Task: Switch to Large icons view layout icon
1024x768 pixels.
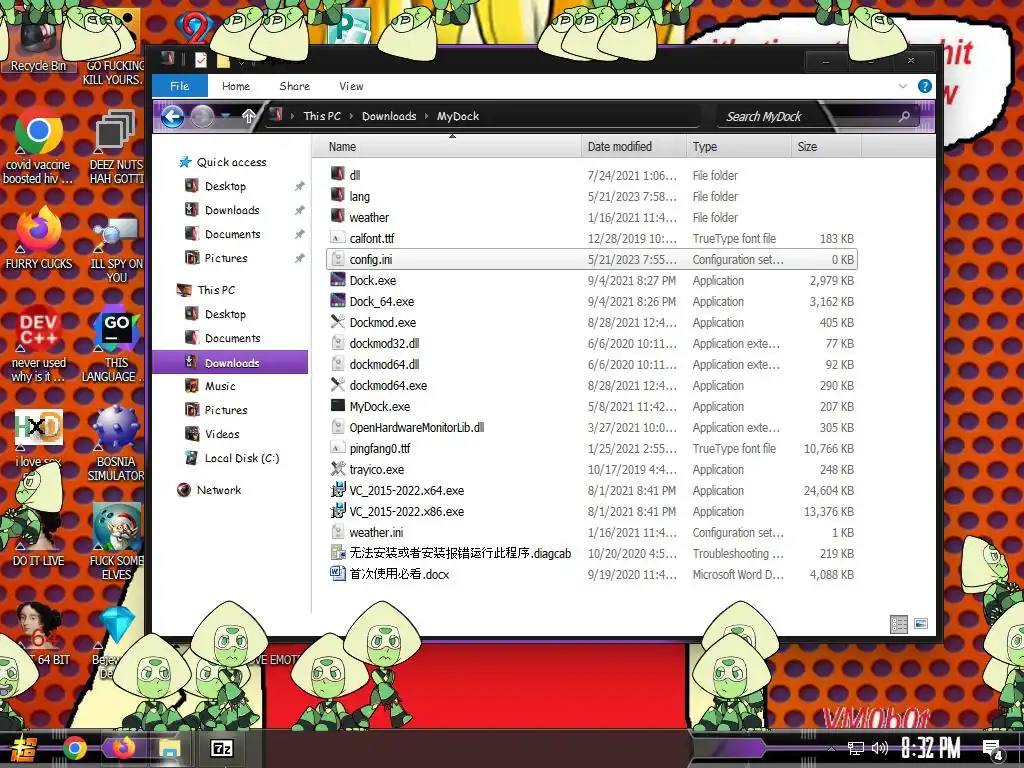Action: 921,624
